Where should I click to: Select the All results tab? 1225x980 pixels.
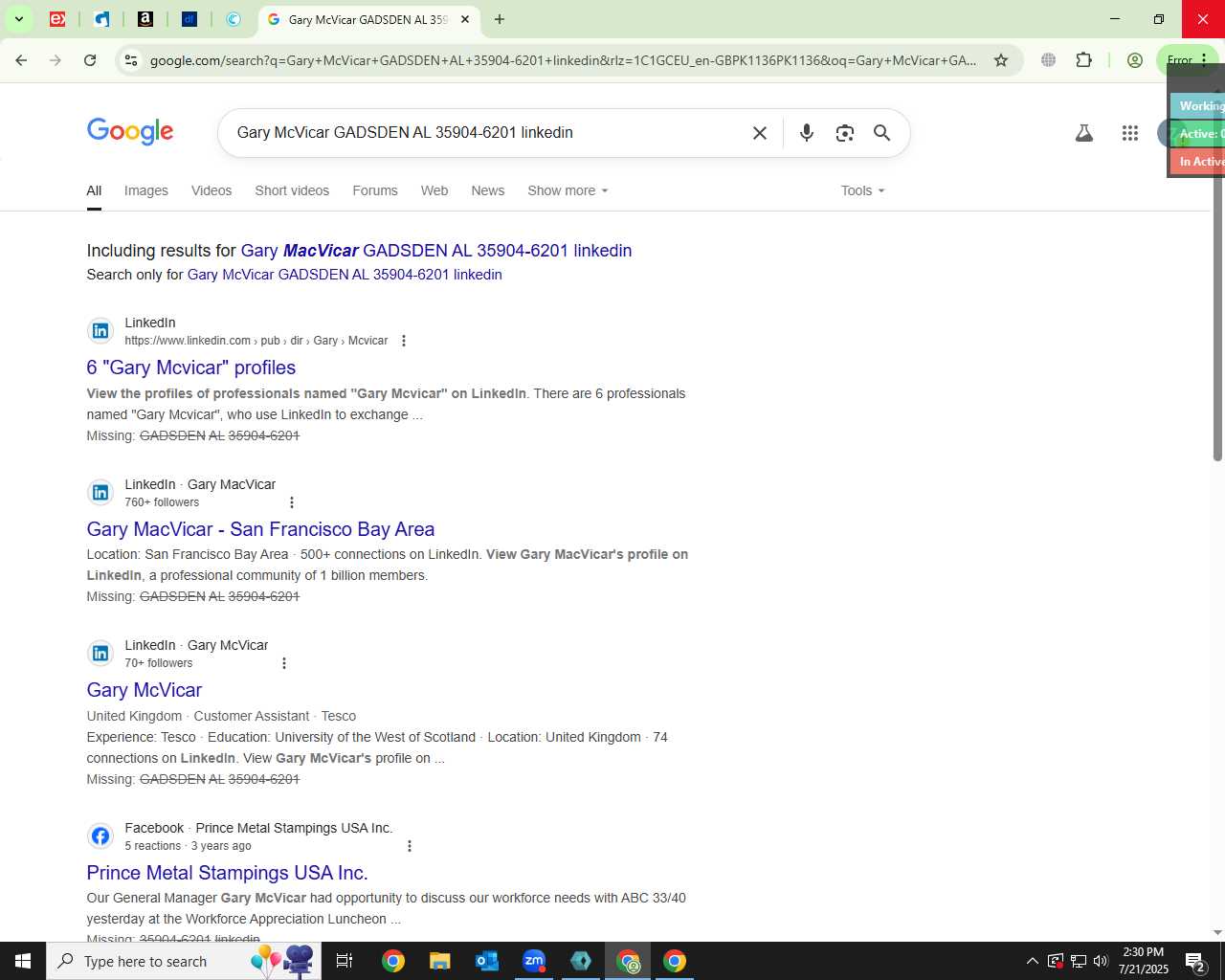(x=94, y=190)
